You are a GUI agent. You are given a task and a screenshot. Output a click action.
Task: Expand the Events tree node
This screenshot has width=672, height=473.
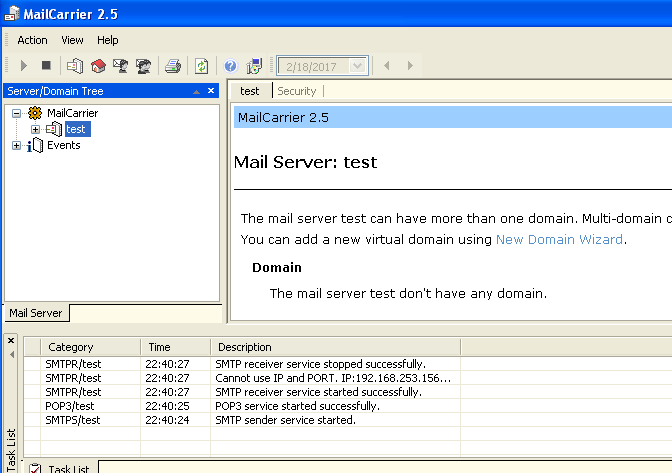(17, 145)
